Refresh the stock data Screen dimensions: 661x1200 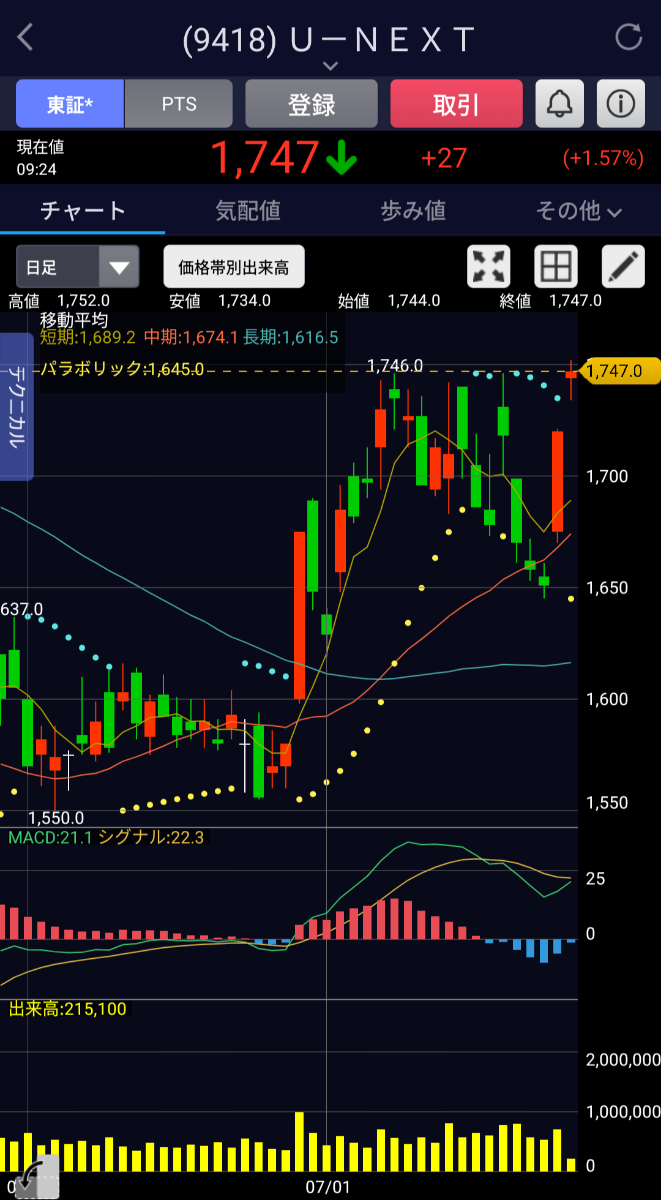coord(628,38)
